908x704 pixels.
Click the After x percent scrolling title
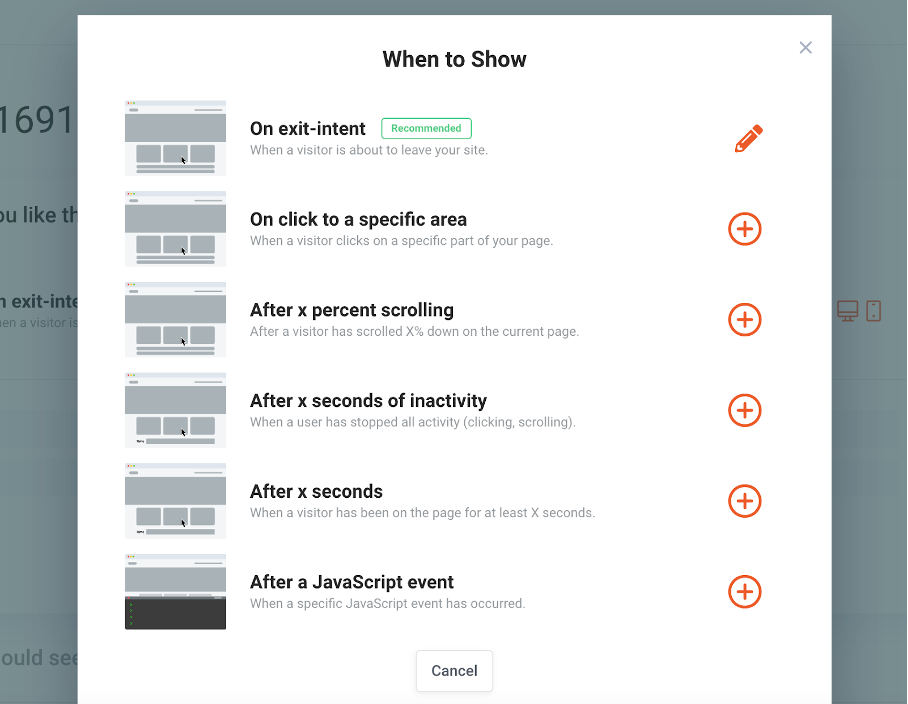click(352, 310)
